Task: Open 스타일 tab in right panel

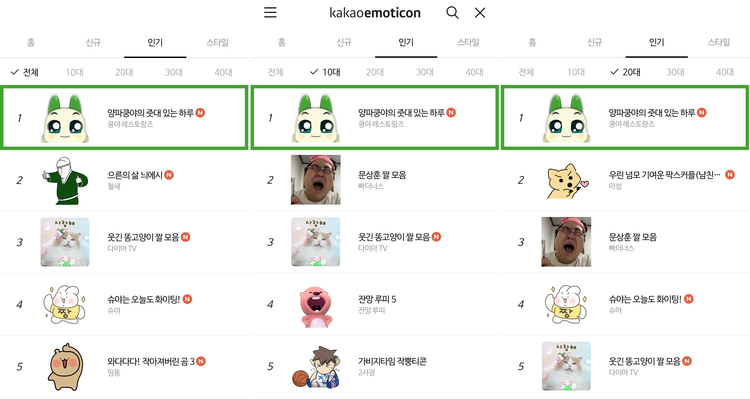Action: [719, 43]
